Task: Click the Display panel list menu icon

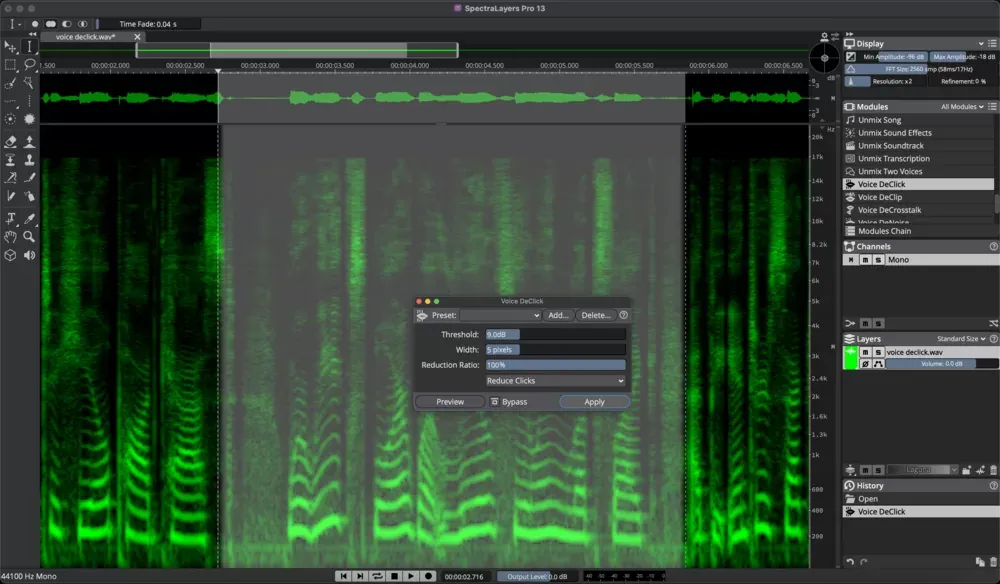Action: click(992, 43)
